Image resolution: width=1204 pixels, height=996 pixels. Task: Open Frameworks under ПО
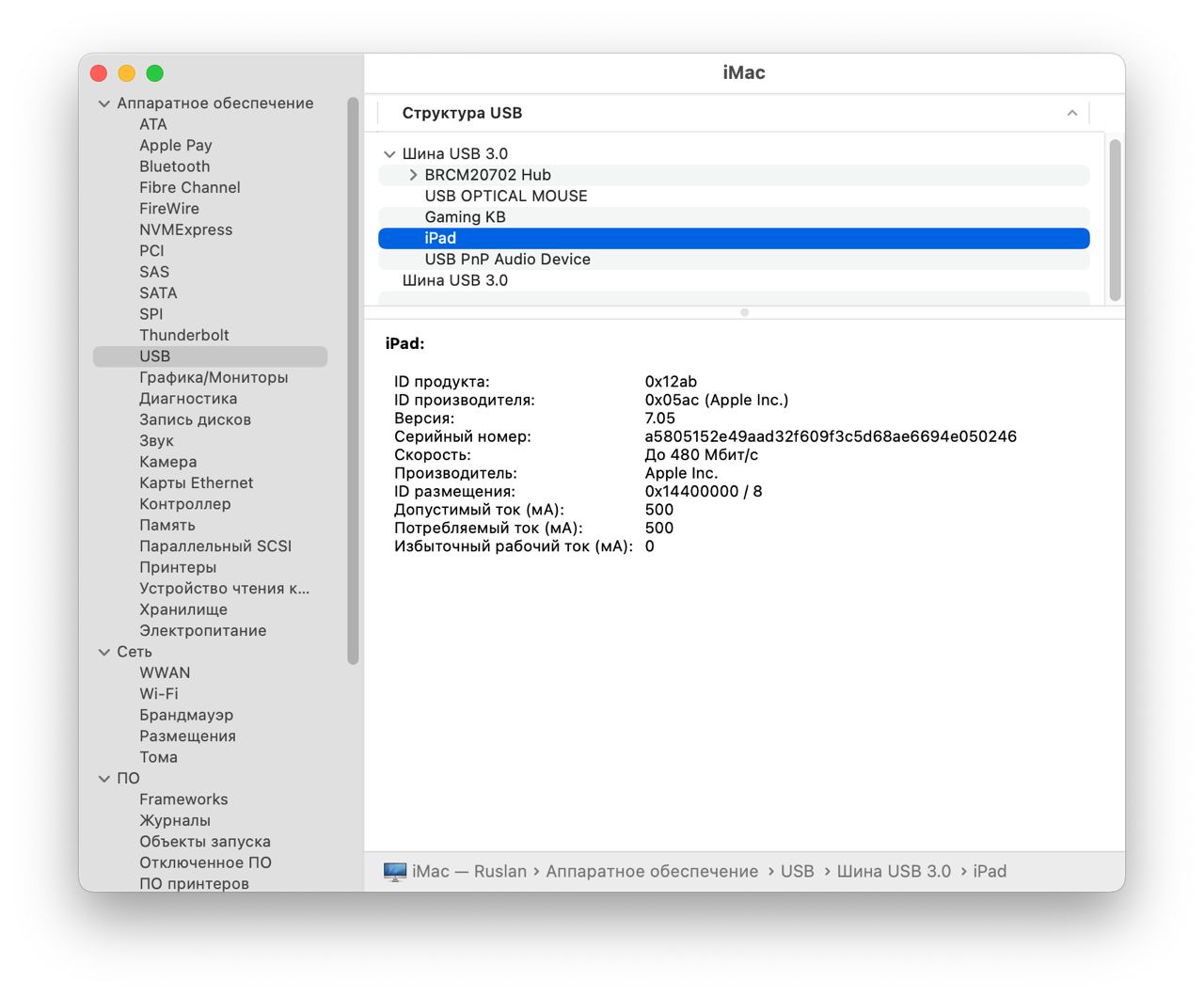(x=183, y=799)
